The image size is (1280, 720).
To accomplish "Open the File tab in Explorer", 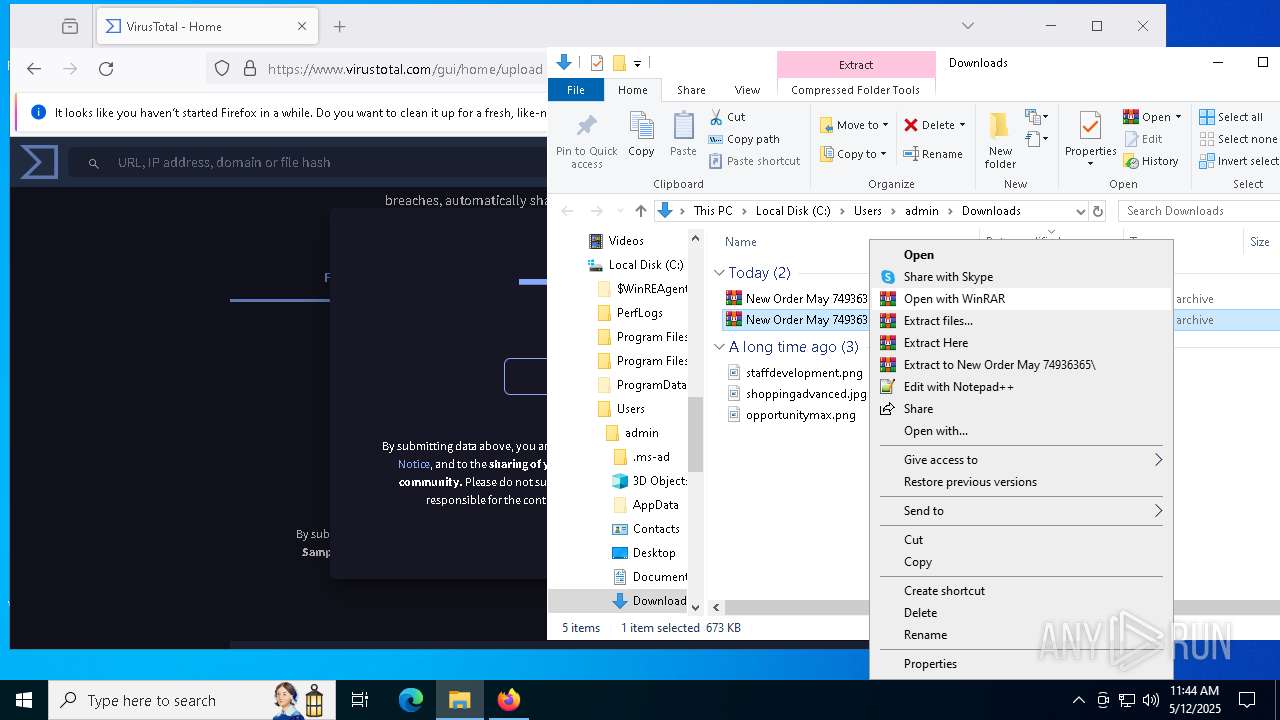I will click(576, 90).
